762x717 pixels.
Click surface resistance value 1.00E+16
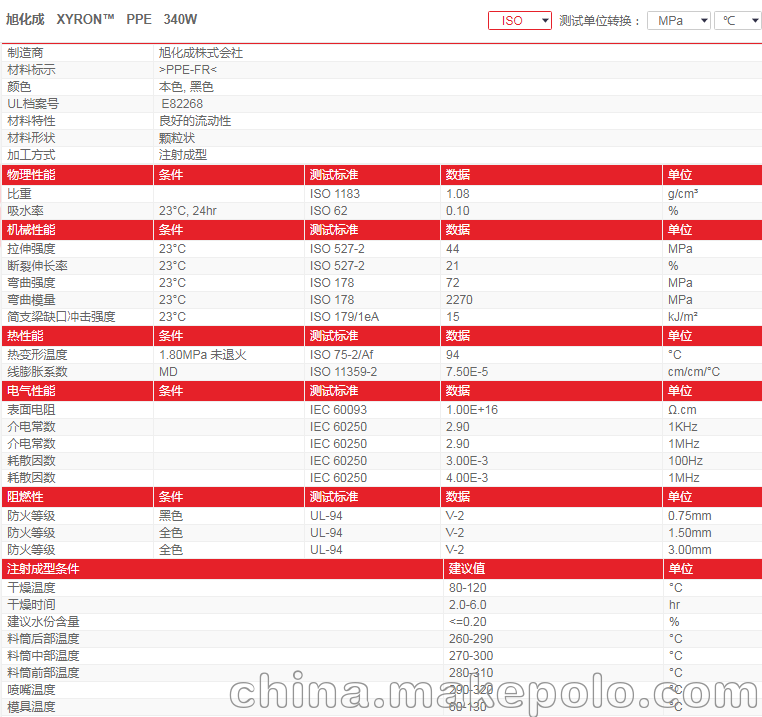(472, 409)
